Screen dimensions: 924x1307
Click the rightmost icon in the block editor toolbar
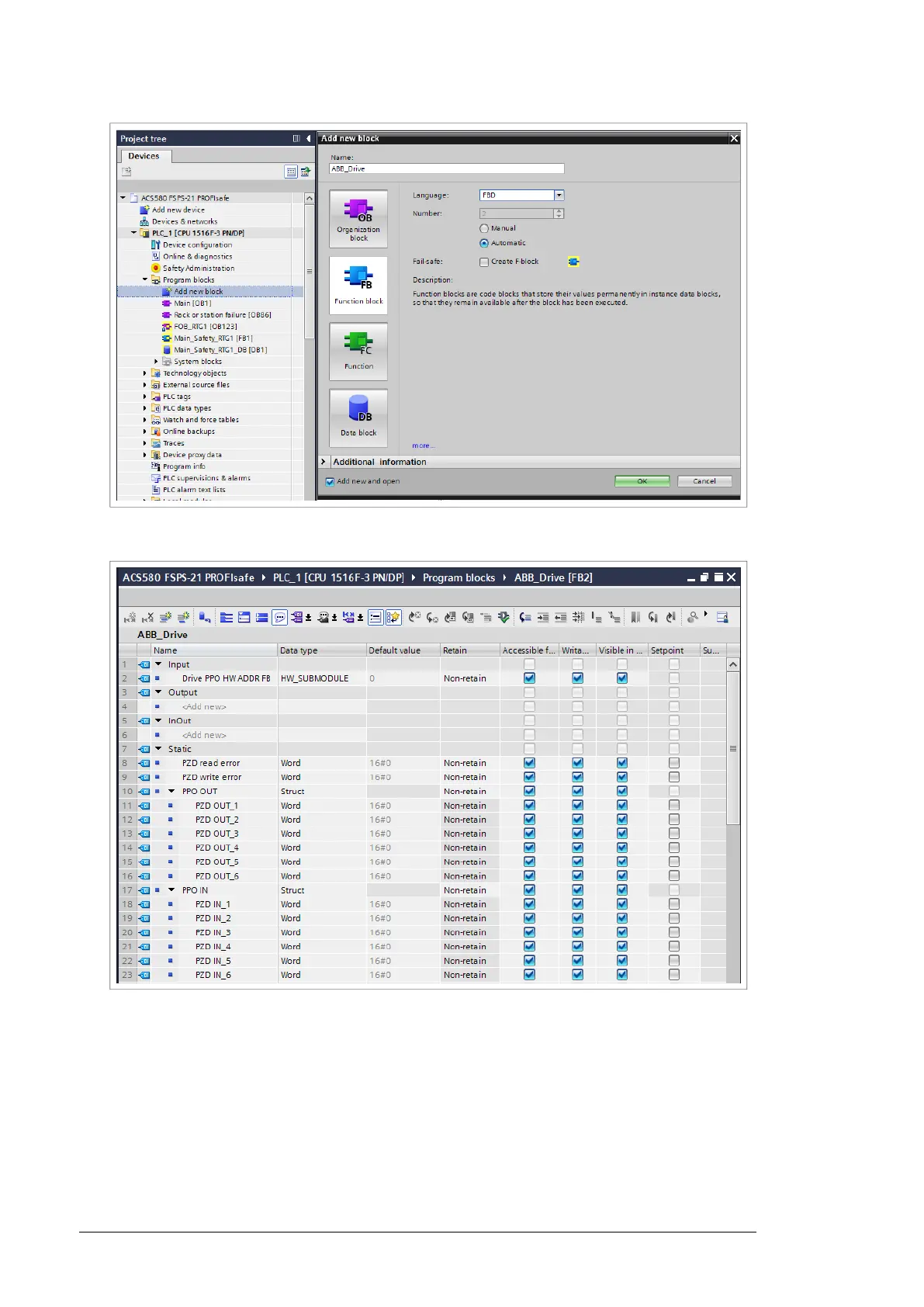[x=722, y=618]
